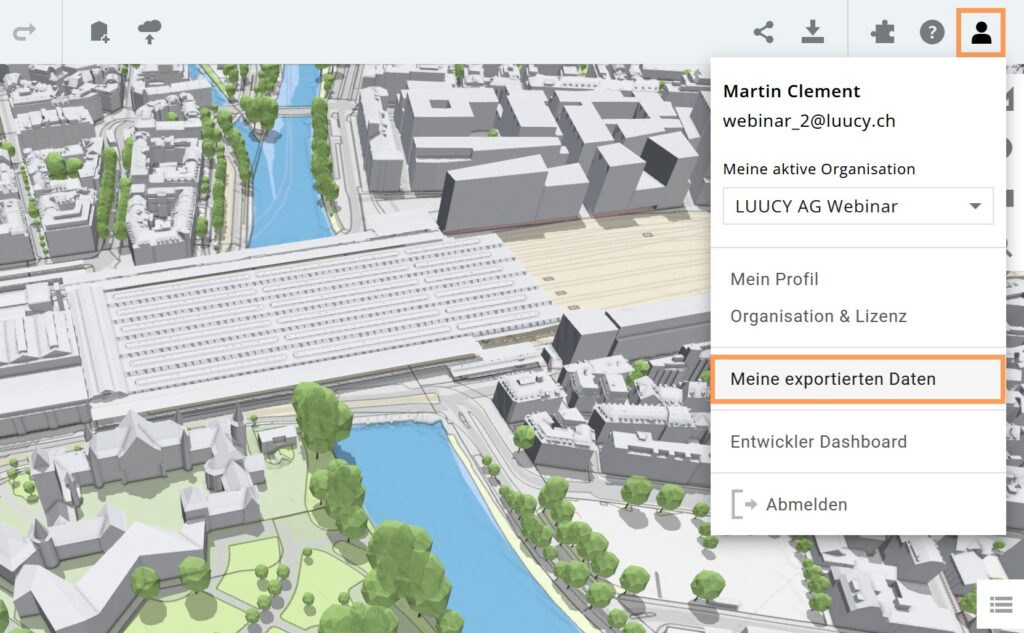
Task: Open the puzzle piece plugins icon
Action: pos(883,32)
